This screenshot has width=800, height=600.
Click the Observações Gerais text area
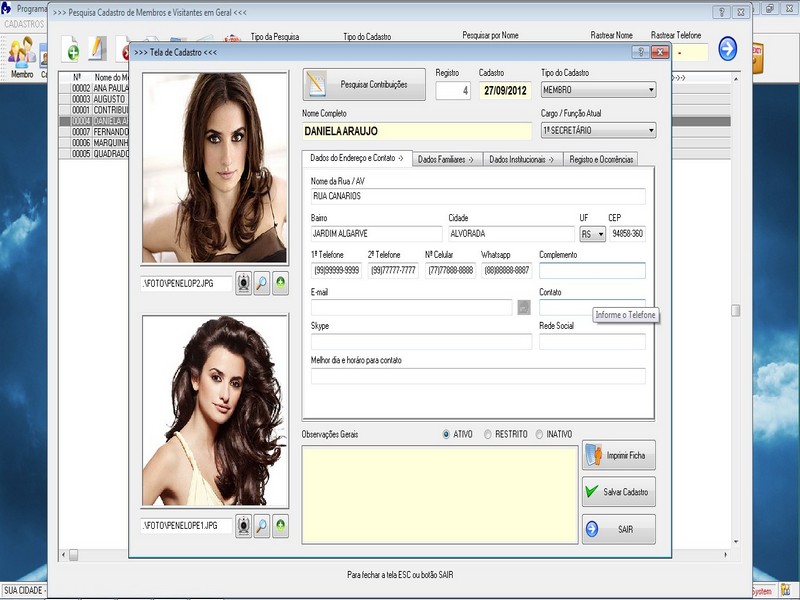click(x=440, y=495)
